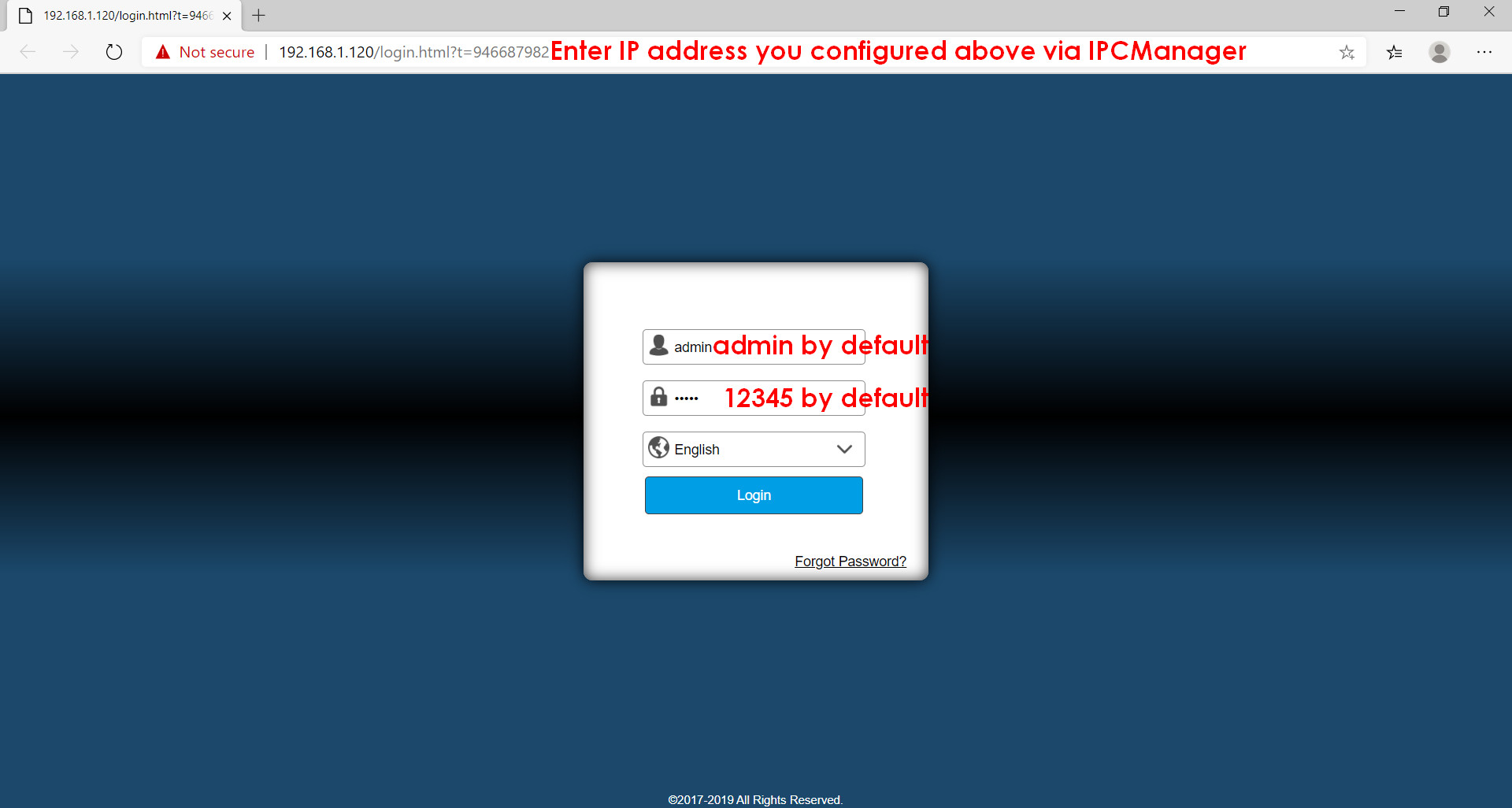Click the lock icon in password field
Image resolution: width=1512 pixels, height=808 pixels.
659,397
